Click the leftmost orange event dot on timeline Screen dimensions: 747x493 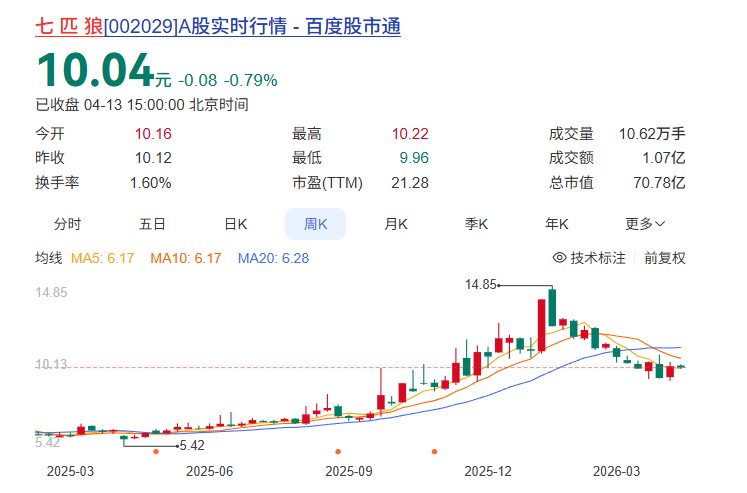pyautogui.click(x=155, y=452)
